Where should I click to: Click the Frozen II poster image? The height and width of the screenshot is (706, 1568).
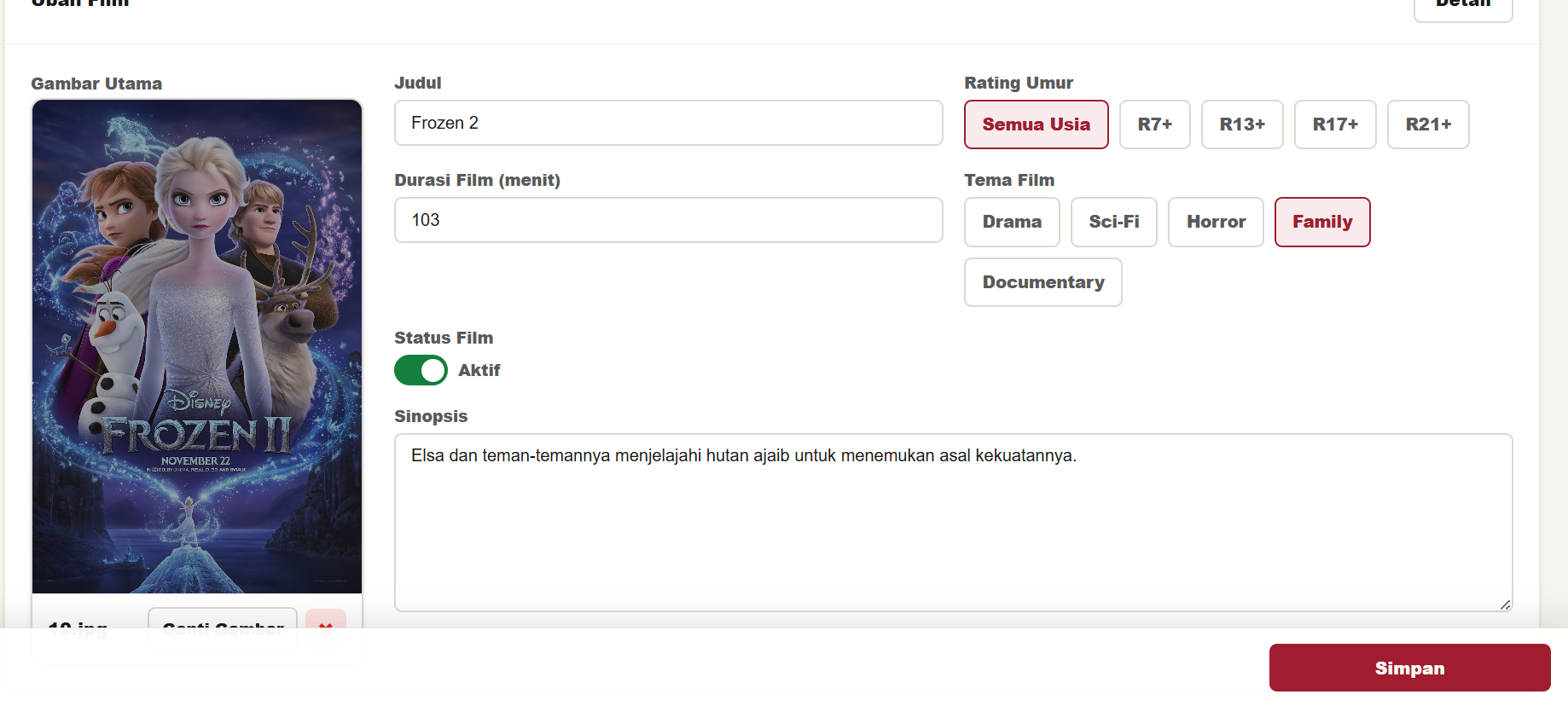[197, 346]
